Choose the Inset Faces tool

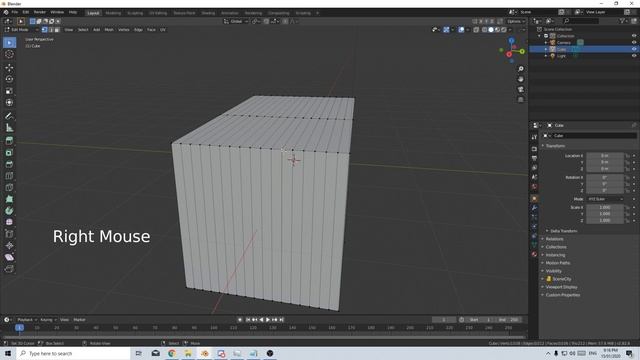(x=9, y=153)
